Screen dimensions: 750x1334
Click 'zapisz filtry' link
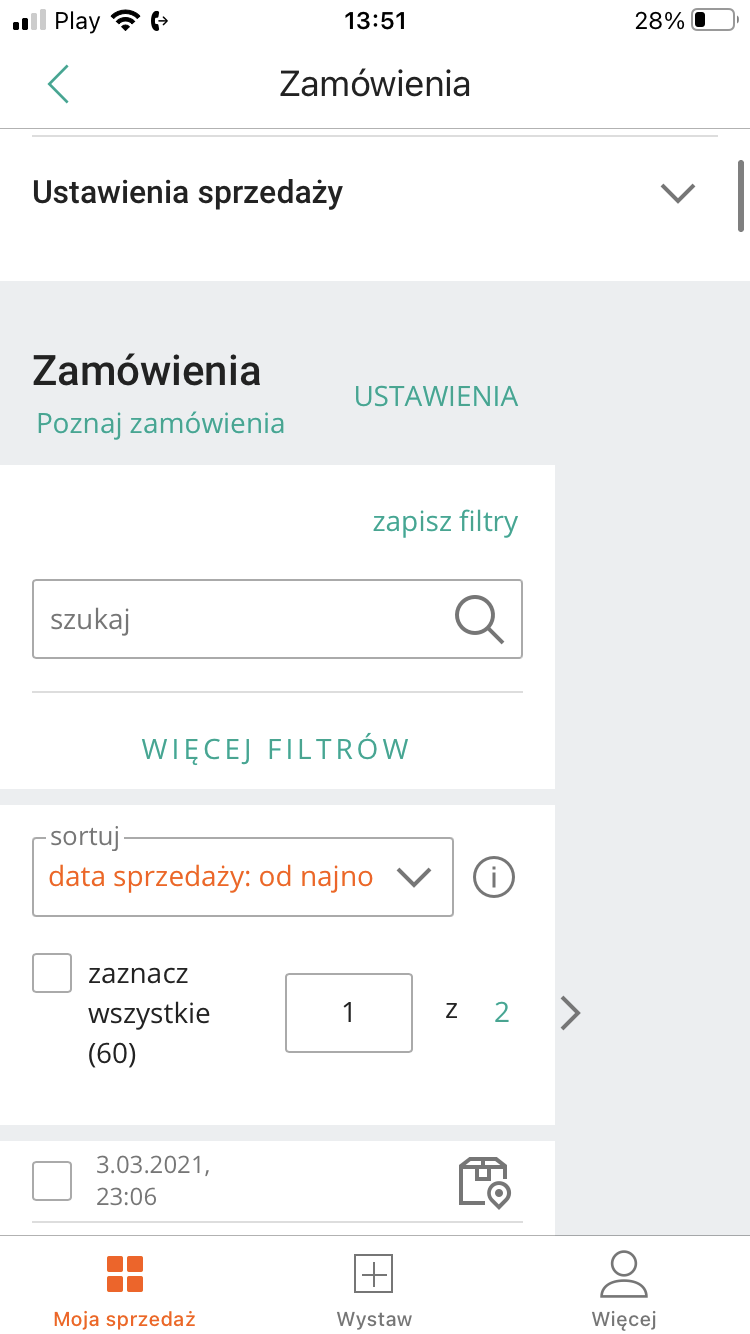tap(445, 522)
